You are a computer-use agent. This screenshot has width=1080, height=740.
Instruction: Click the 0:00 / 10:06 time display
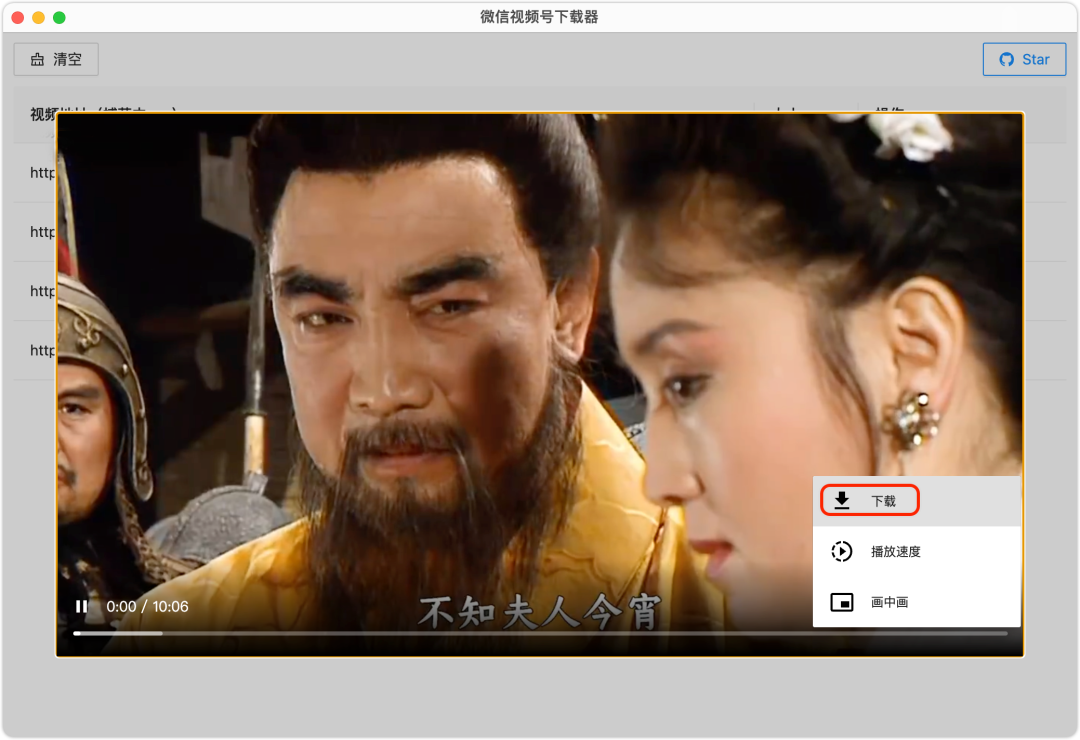point(147,606)
